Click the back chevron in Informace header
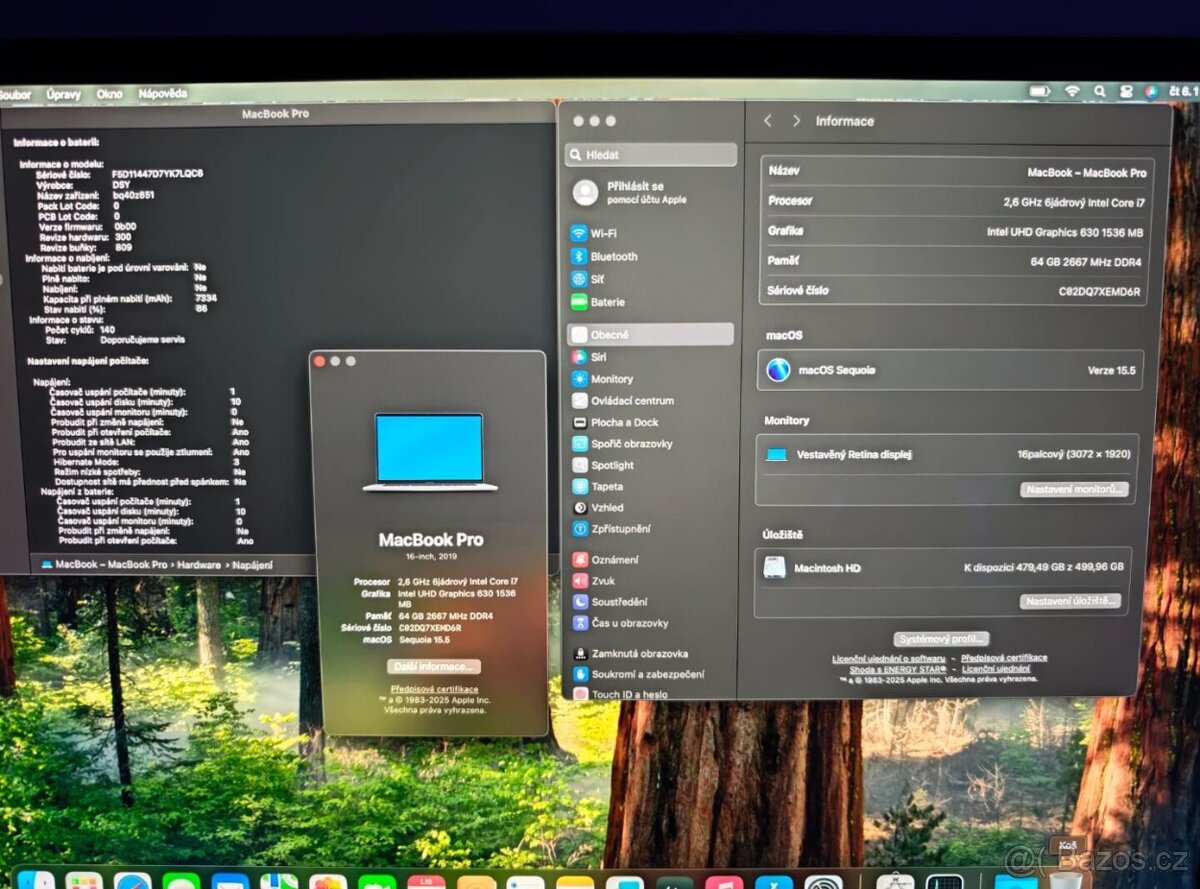This screenshot has height=889, width=1200. point(767,120)
